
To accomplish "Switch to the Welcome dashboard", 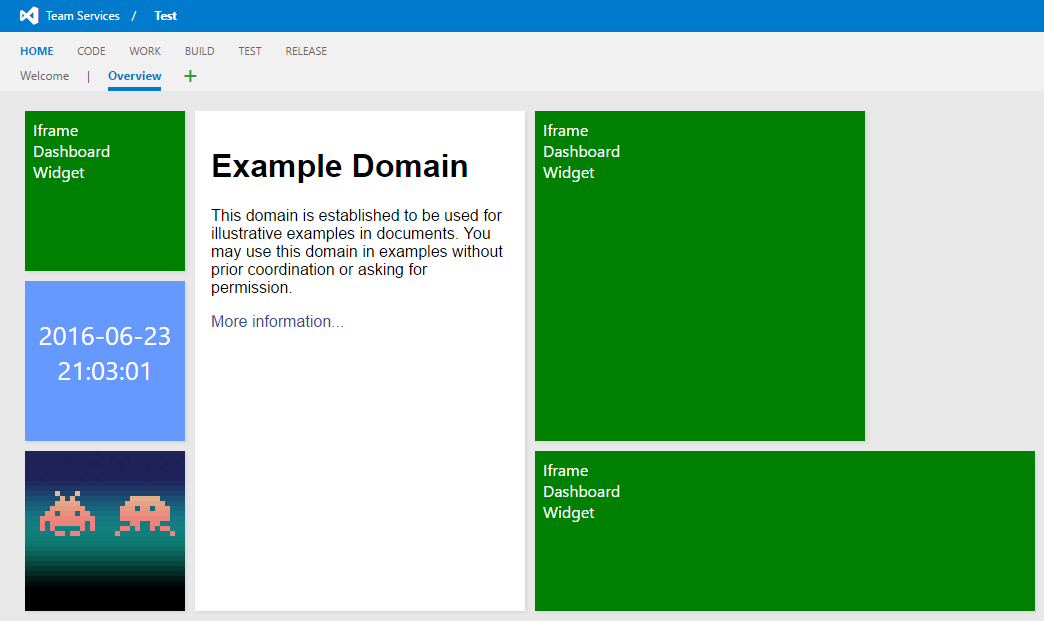I will click(44, 75).
